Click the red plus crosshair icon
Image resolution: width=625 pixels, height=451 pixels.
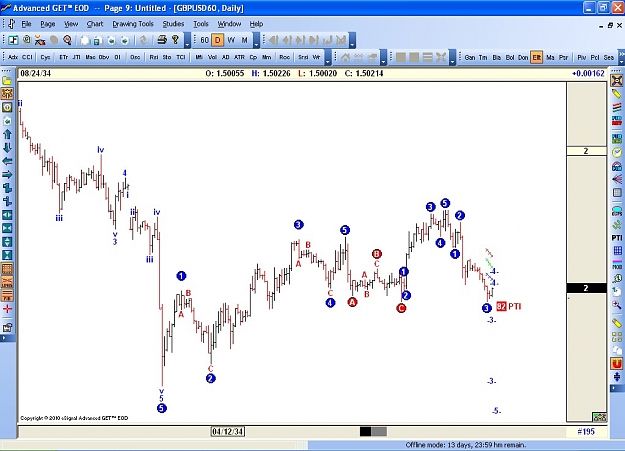7,309
